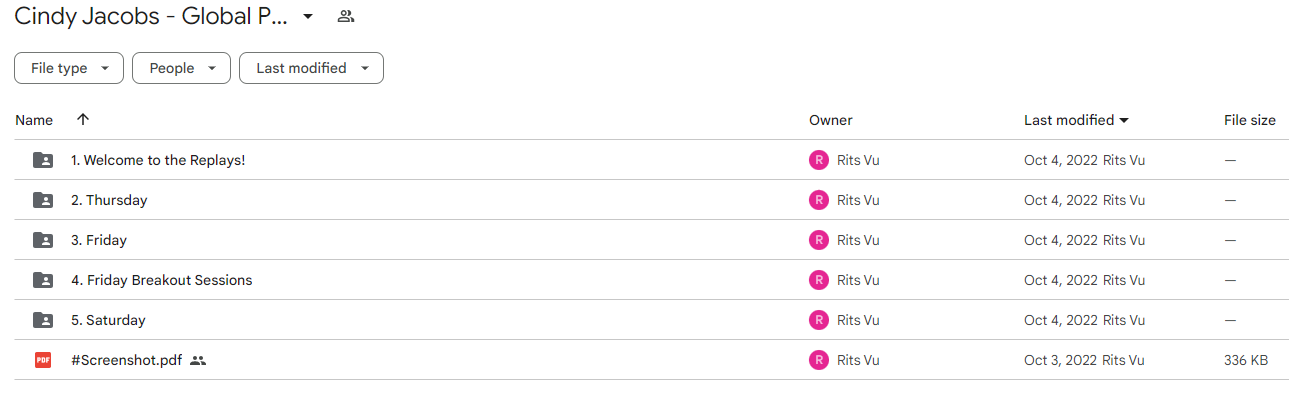1289x412 pixels.
Task: Click the Owner column header
Action: (x=831, y=120)
